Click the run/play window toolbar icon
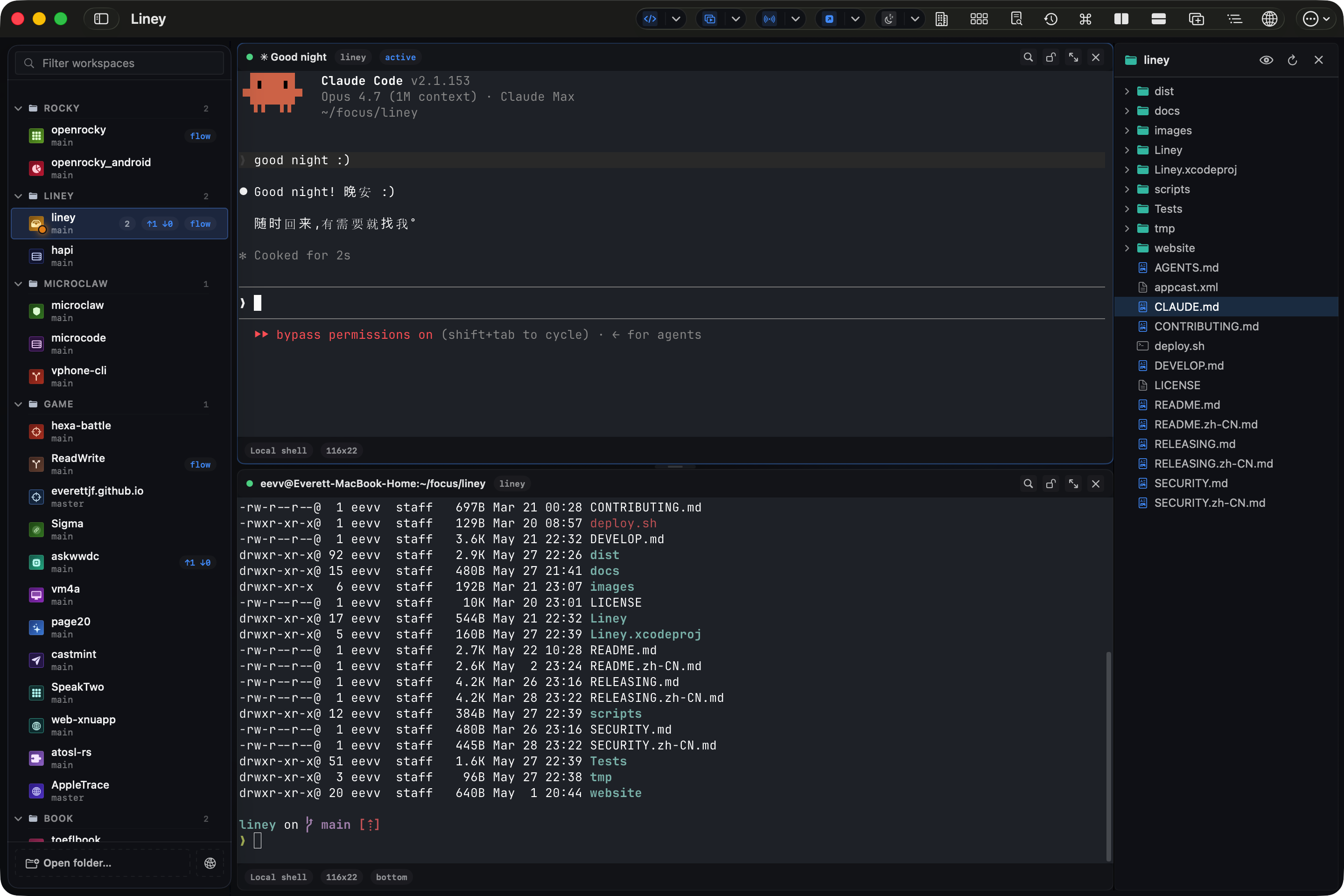 point(710,19)
